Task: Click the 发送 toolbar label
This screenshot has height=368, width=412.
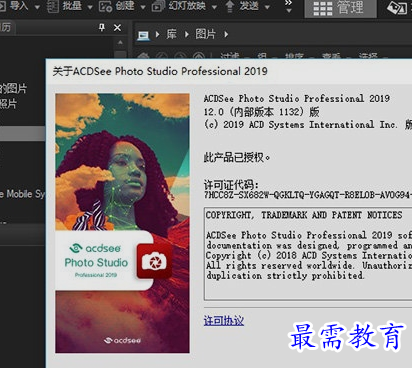Action: tap(249, 6)
